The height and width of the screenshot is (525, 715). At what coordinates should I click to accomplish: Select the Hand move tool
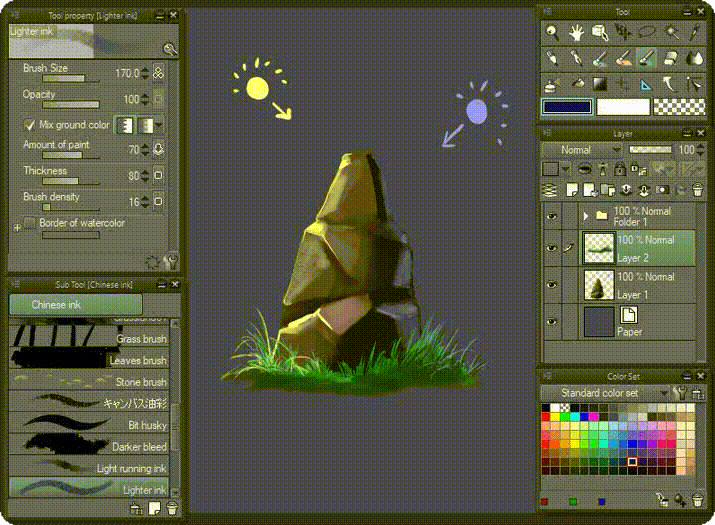click(x=576, y=32)
